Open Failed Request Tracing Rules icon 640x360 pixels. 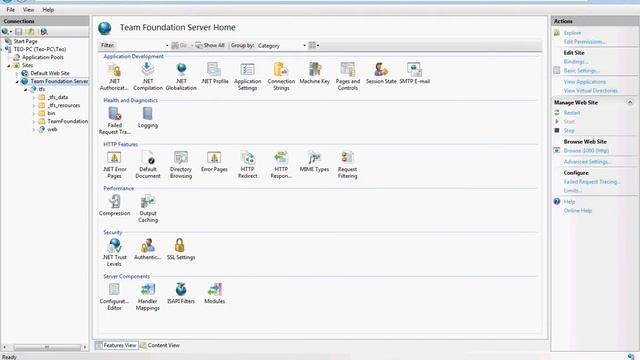point(114,120)
